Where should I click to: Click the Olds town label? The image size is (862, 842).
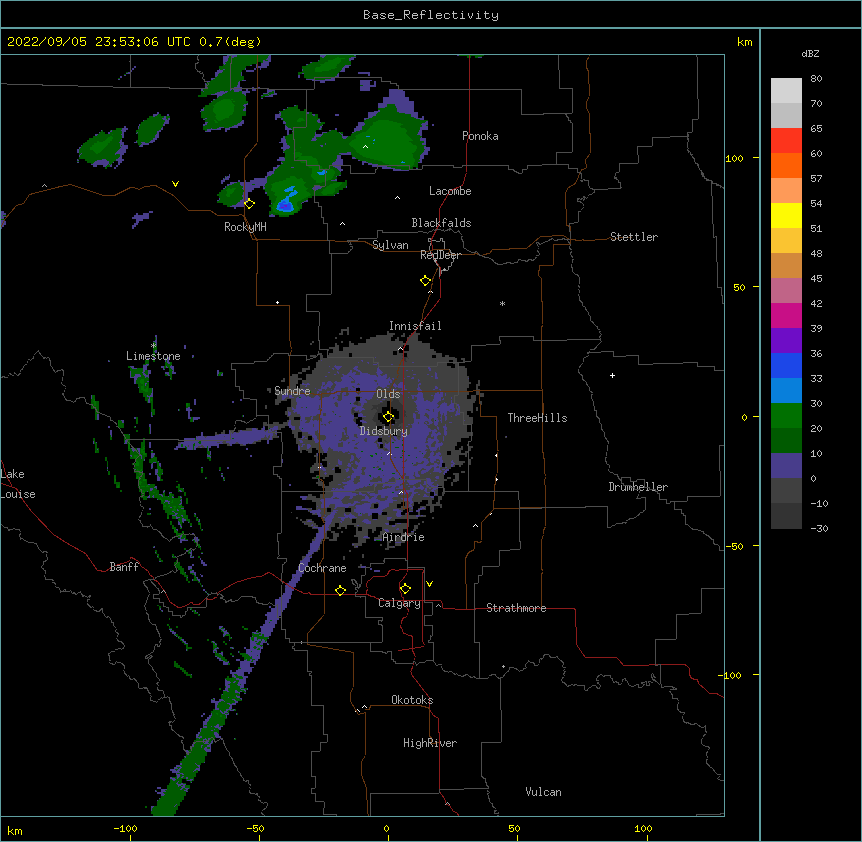click(x=388, y=394)
